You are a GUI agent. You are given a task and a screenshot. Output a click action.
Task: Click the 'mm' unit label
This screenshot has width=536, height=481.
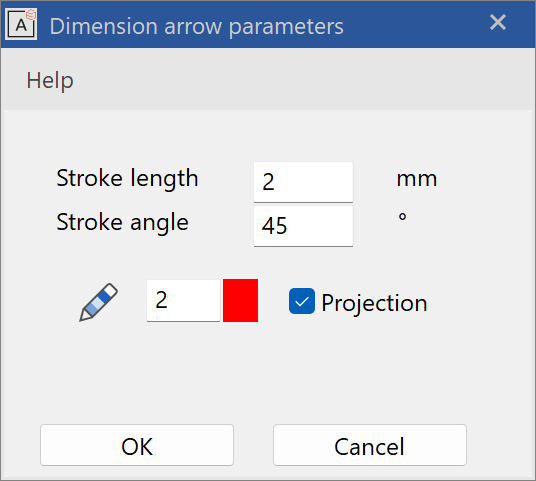417,179
